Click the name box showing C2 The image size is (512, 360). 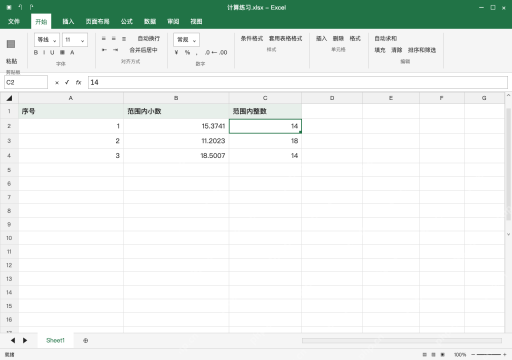(26, 82)
